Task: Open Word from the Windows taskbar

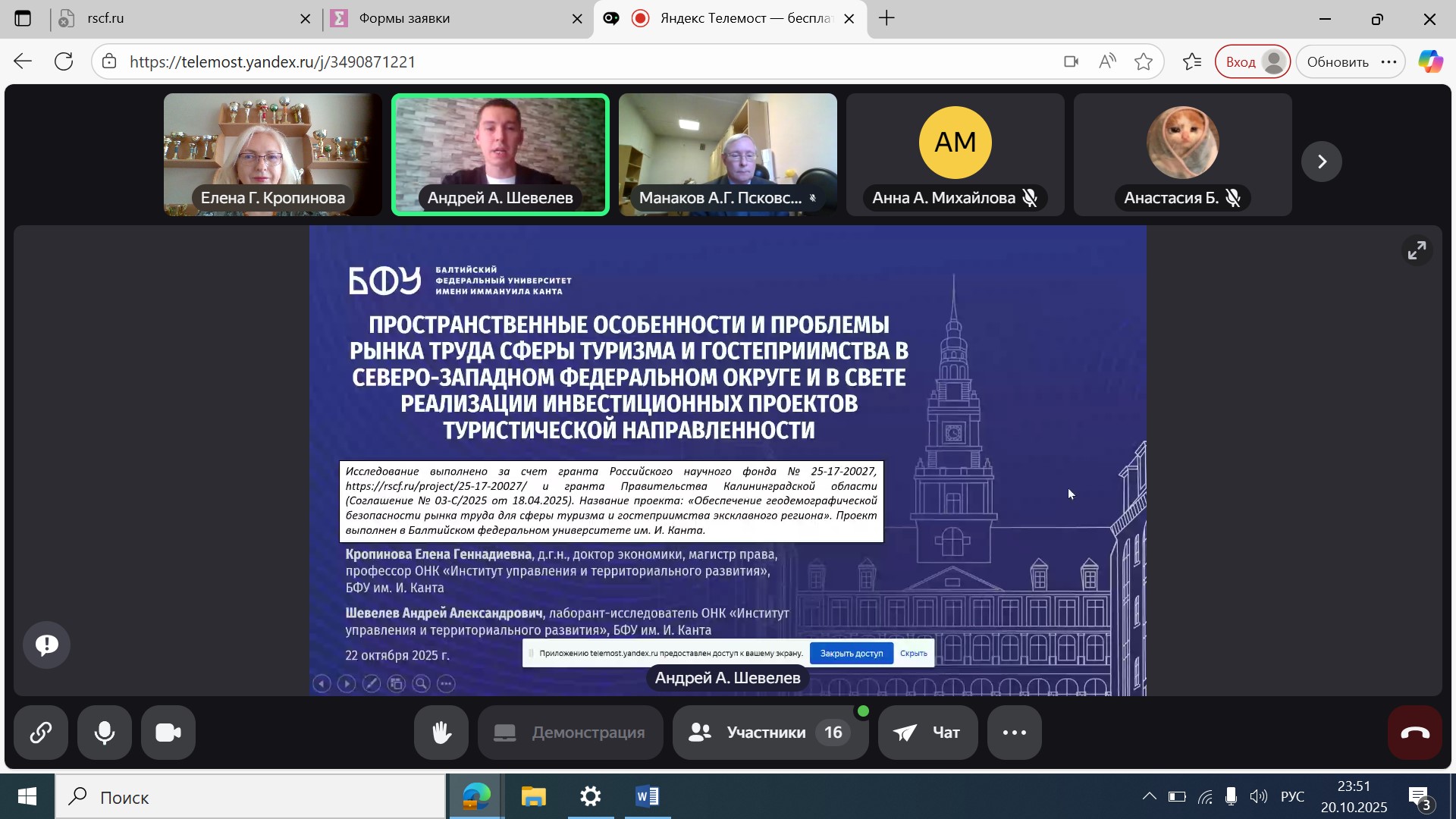Action: (648, 797)
